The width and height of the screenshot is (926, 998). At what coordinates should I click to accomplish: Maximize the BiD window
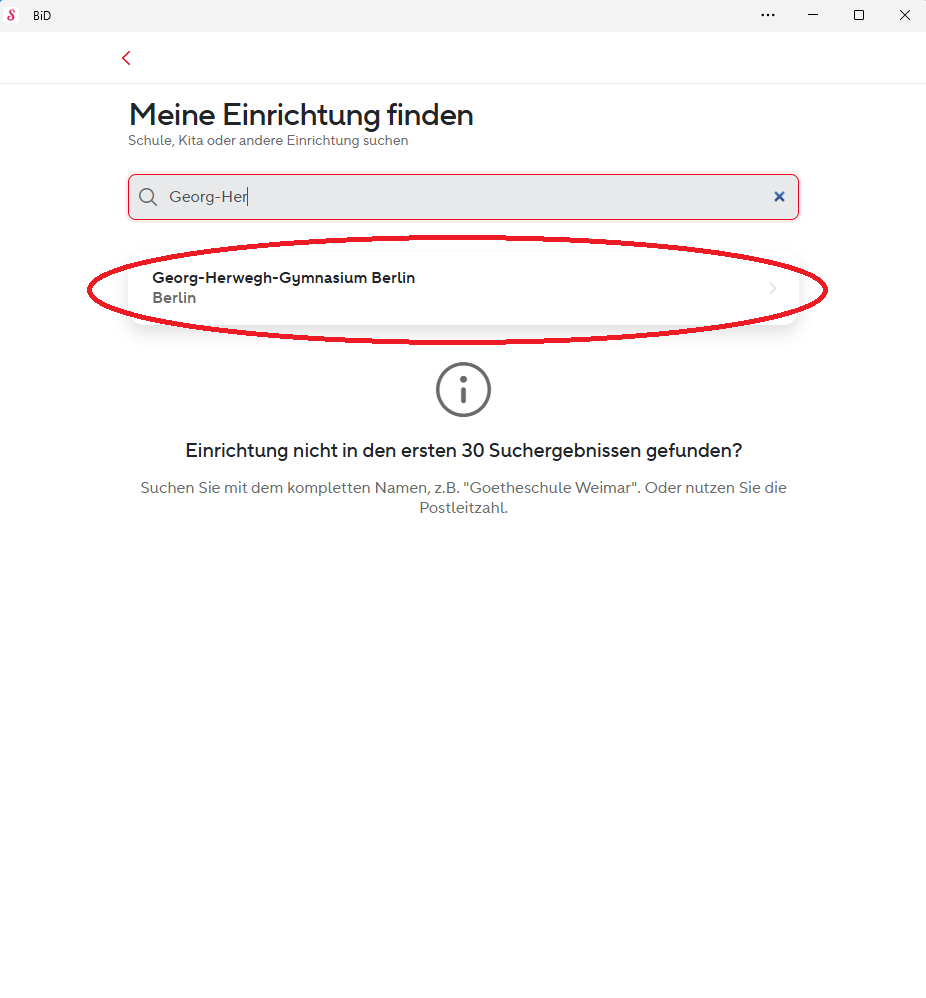coord(859,15)
